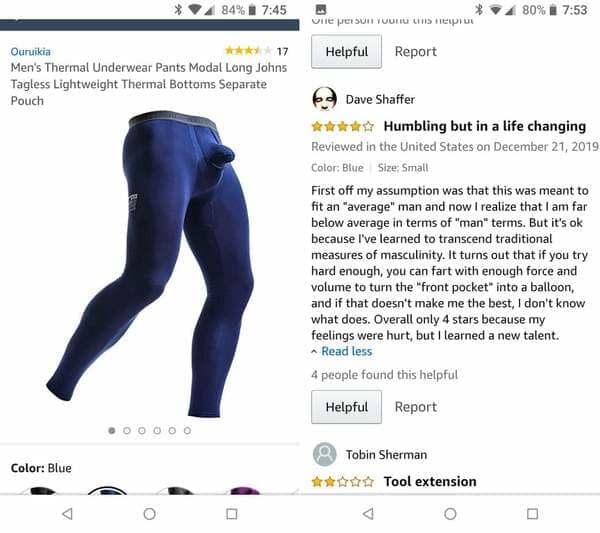The image size is (600, 533).
Task: Open Dave Shaffer's profile avatar
Action: [324, 99]
